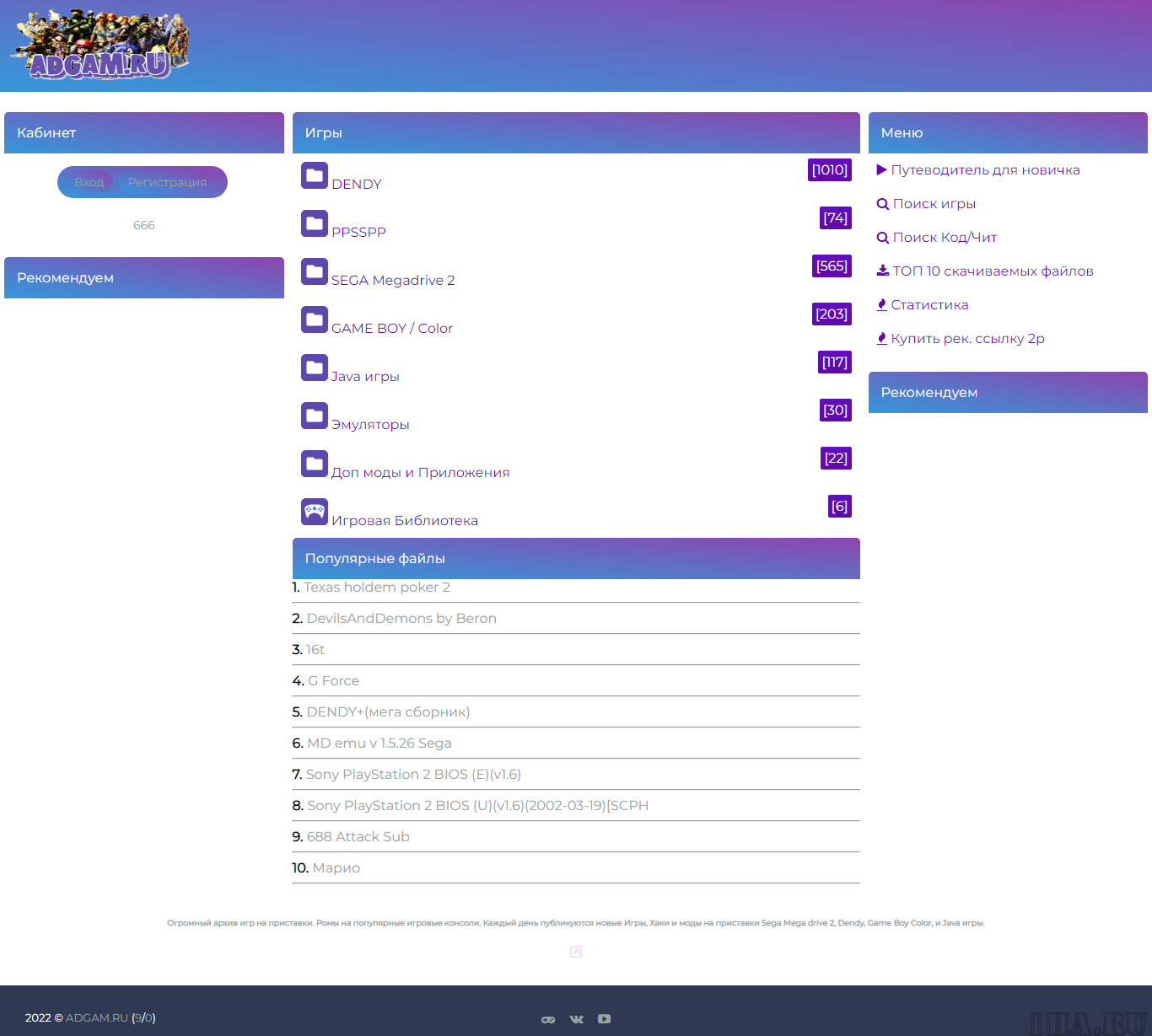This screenshot has width=1152, height=1036.
Task: Click the PPSSPP folder icon
Action: (315, 223)
